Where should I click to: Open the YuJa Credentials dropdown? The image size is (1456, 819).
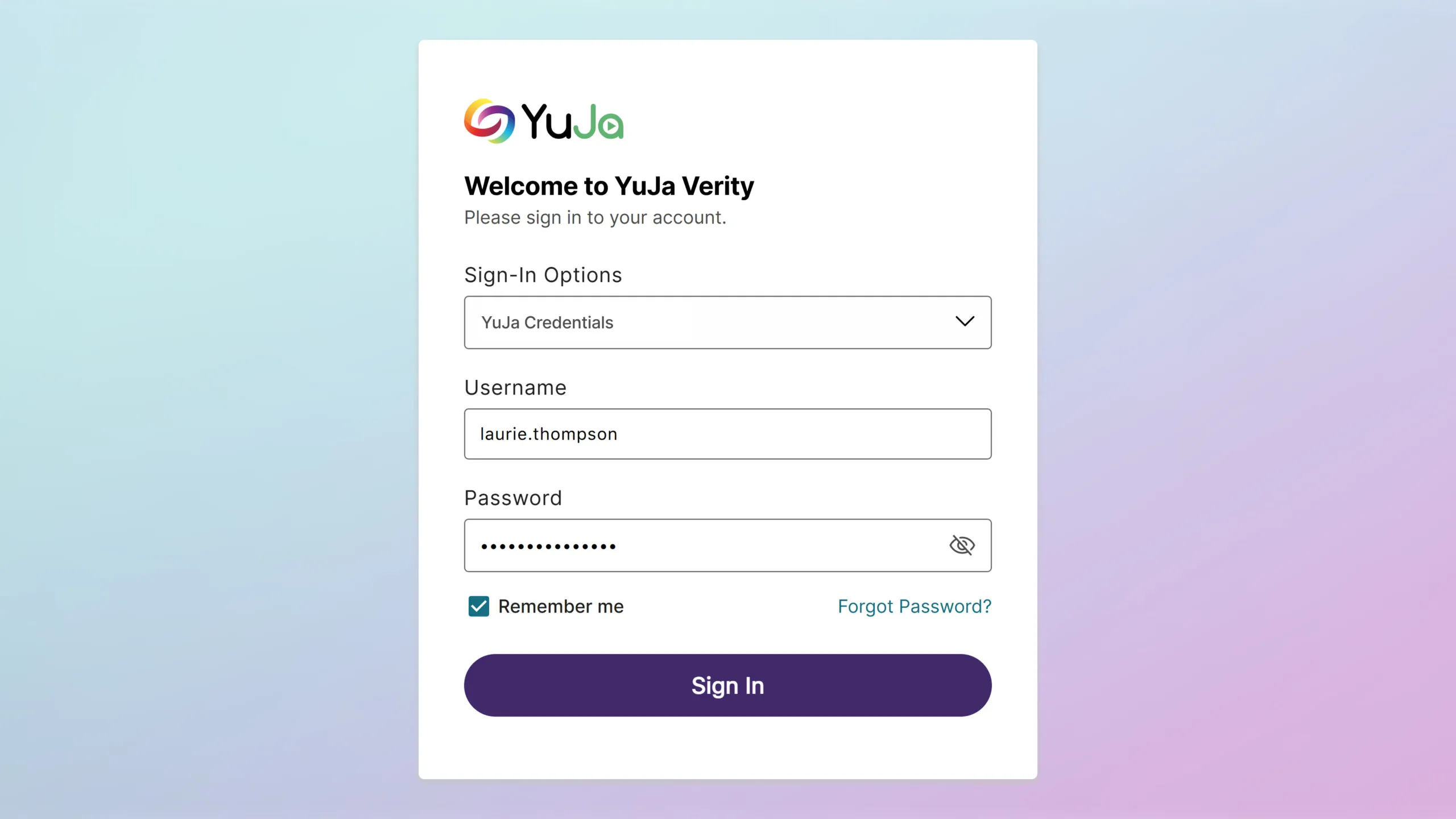727,322
